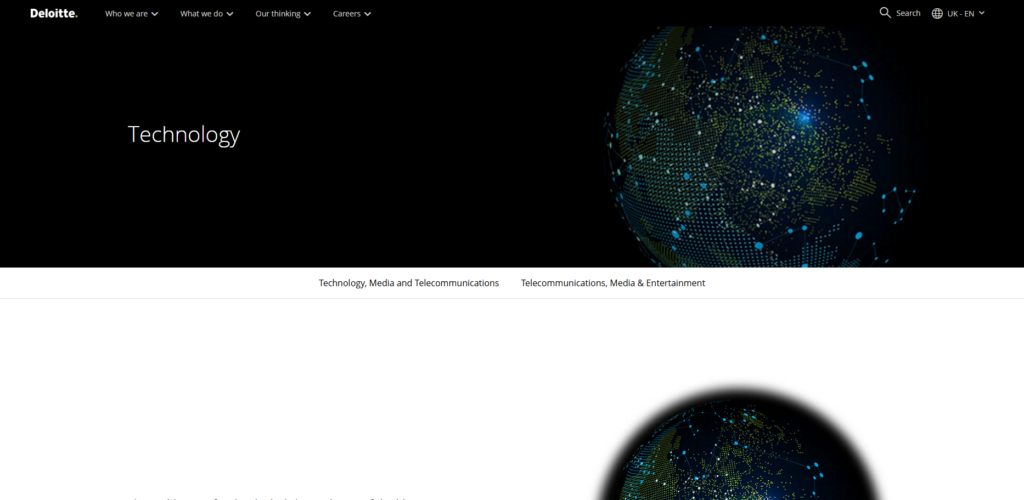Expand the Our thinking chevron

(308, 14)
